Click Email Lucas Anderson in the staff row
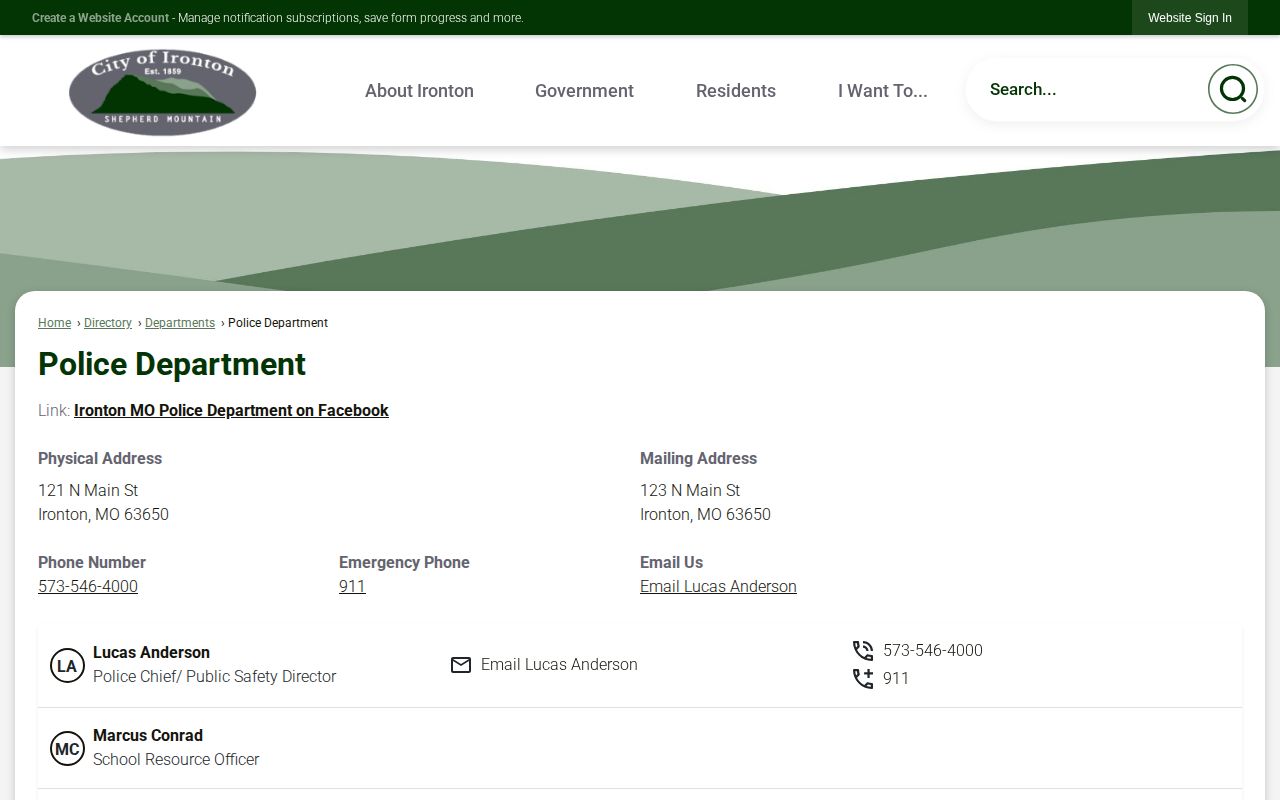The image size is (1280, 800). [559, 665]
